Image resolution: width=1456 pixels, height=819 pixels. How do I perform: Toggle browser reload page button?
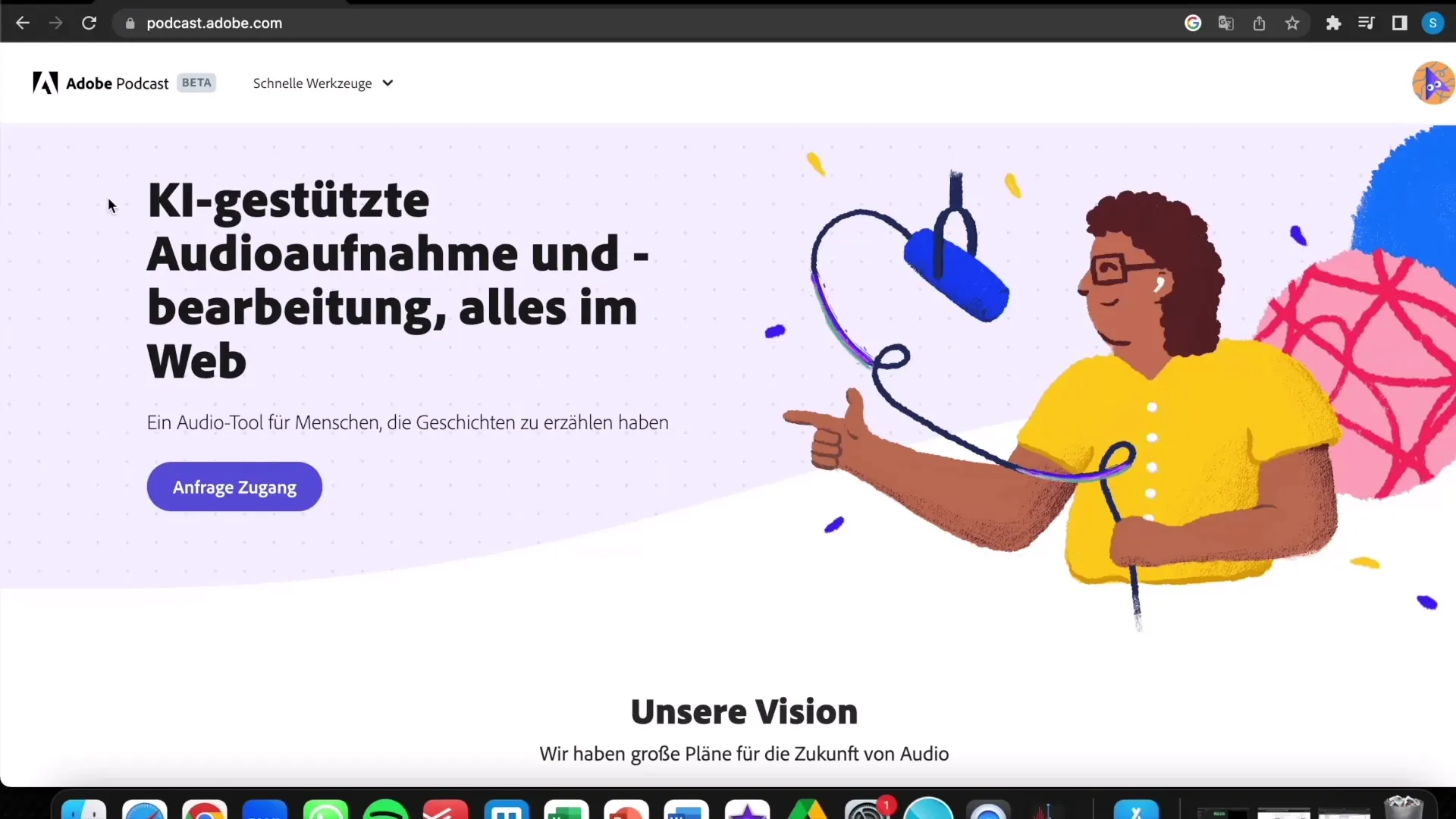point(89,22)
